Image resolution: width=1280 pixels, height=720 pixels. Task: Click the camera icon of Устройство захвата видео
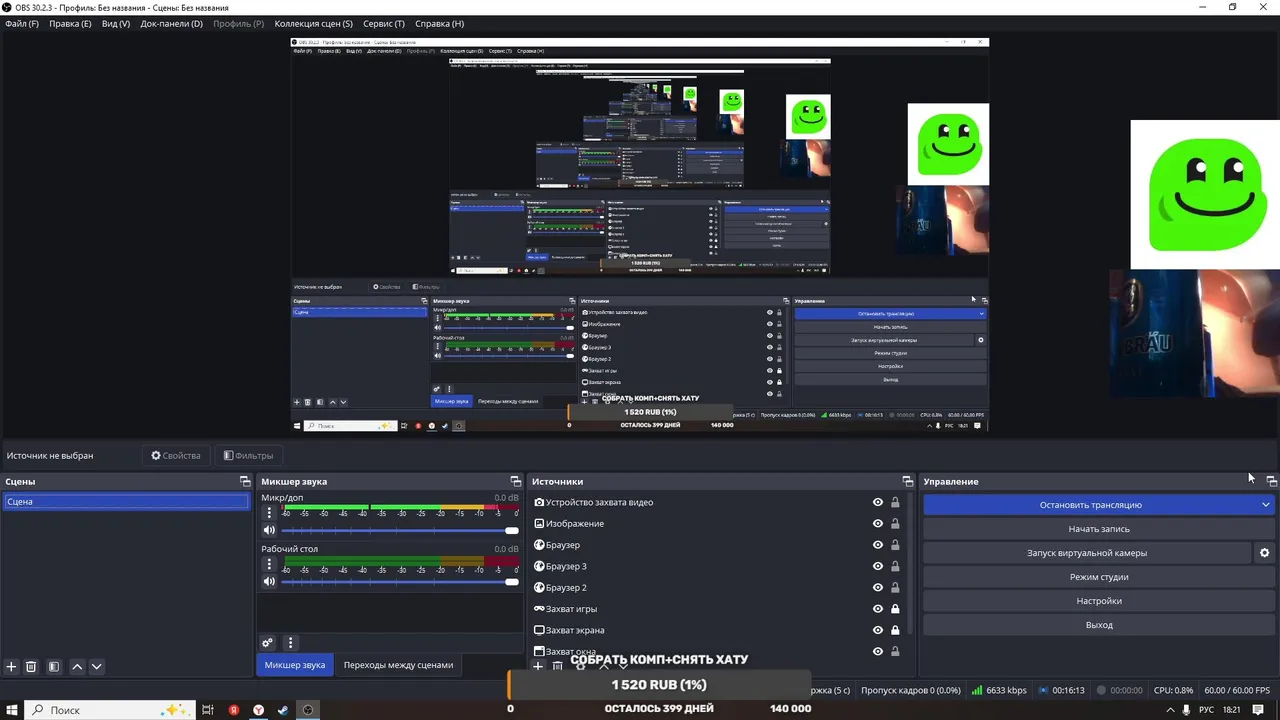[540, 502]
